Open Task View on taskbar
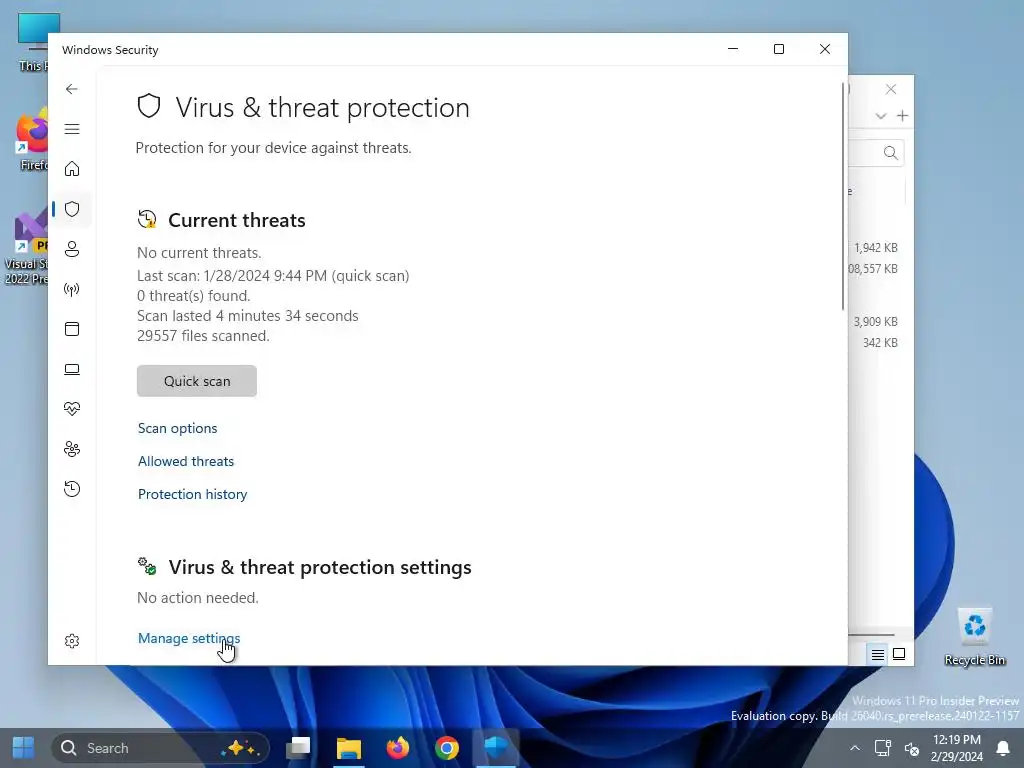Viewport: 1024px width, 768px height. pos(298,748)
